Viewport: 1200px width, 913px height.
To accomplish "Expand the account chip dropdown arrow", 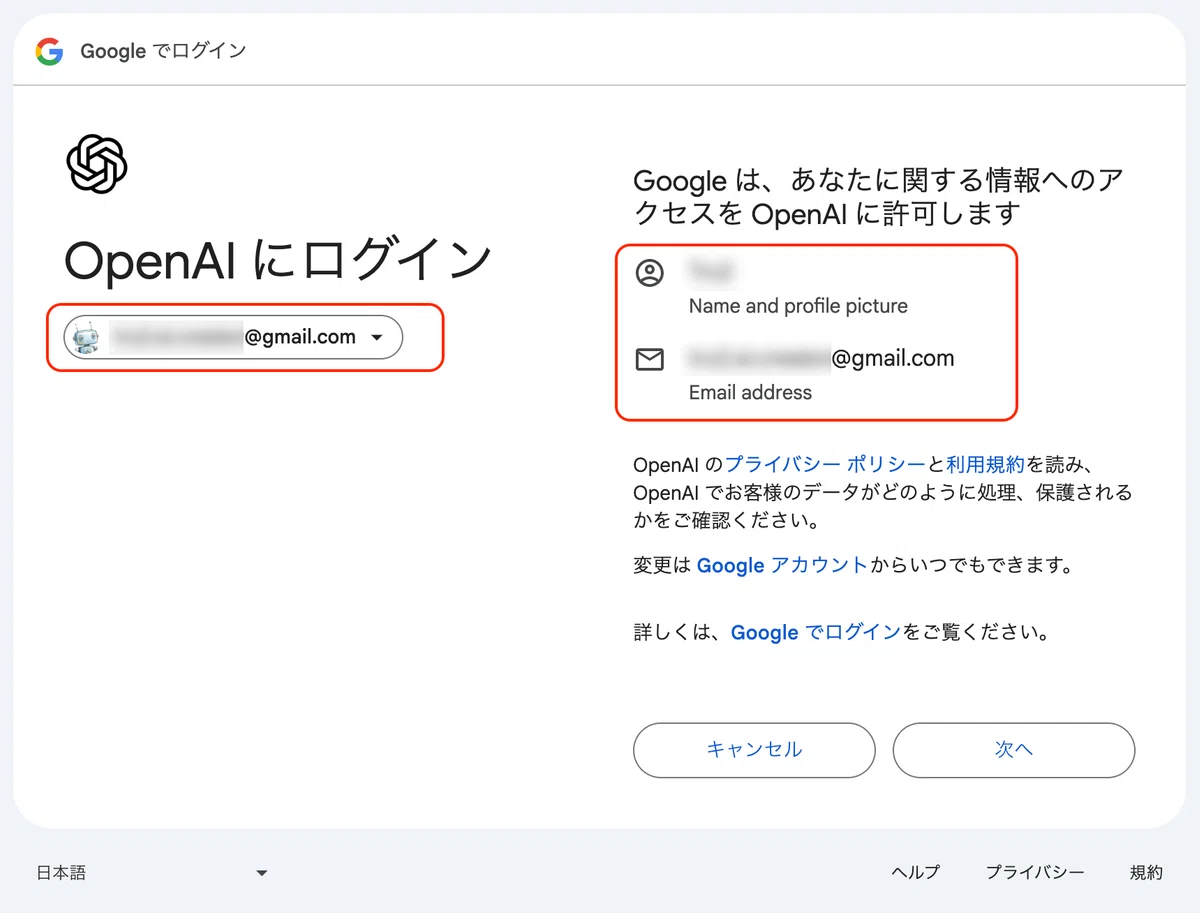I will click(377, 338).
